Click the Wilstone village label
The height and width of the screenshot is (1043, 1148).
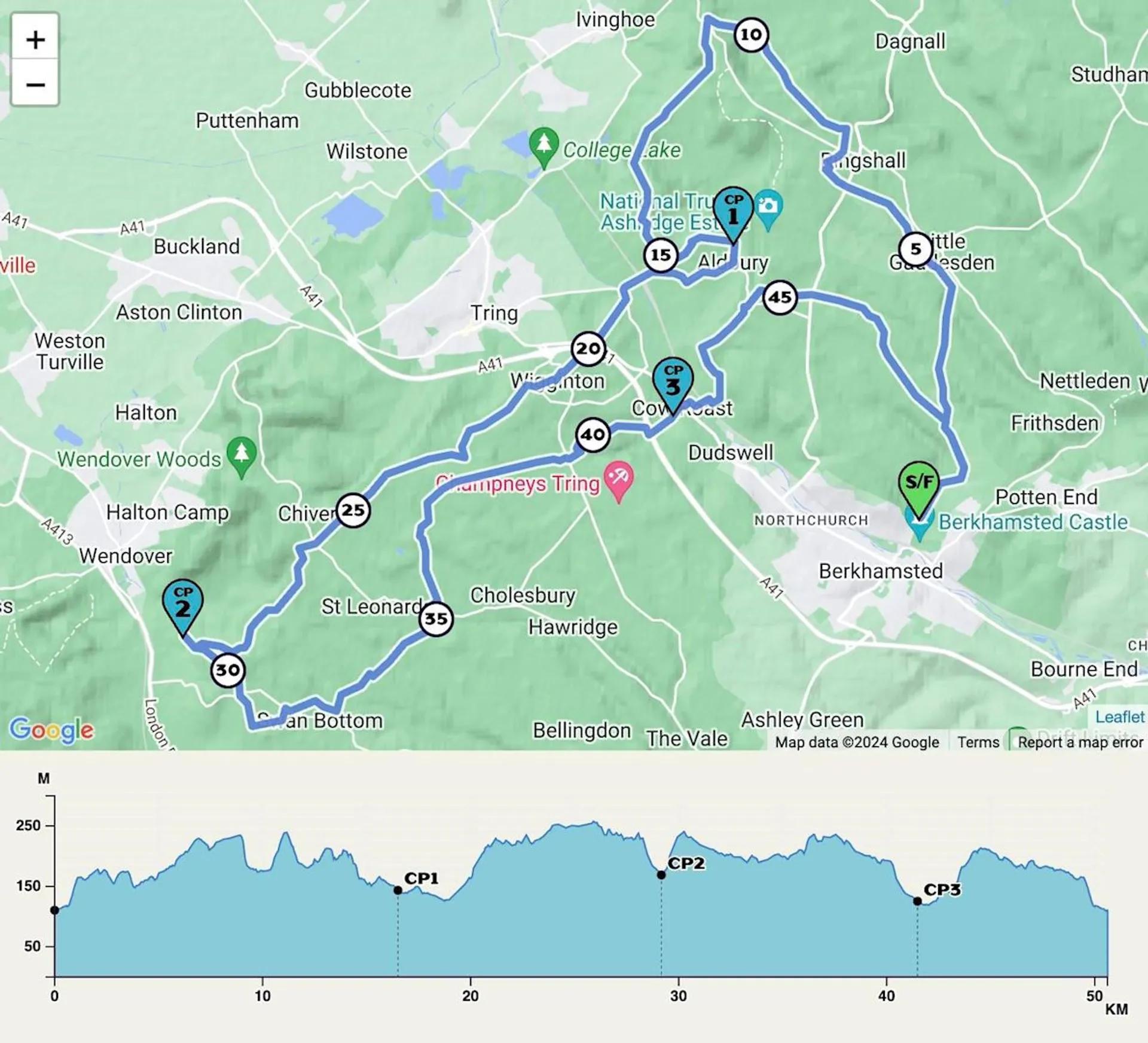(367, 151)
